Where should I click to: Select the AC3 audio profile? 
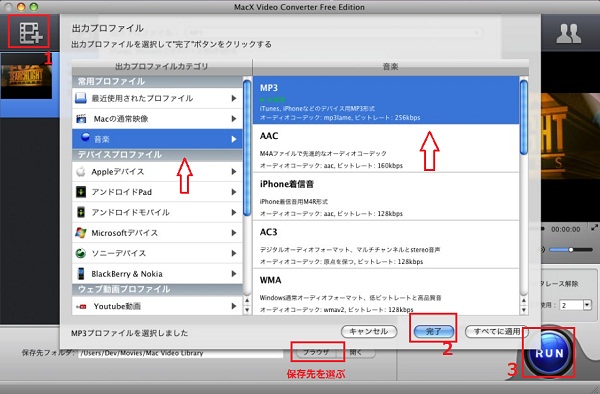coord(386,244)
